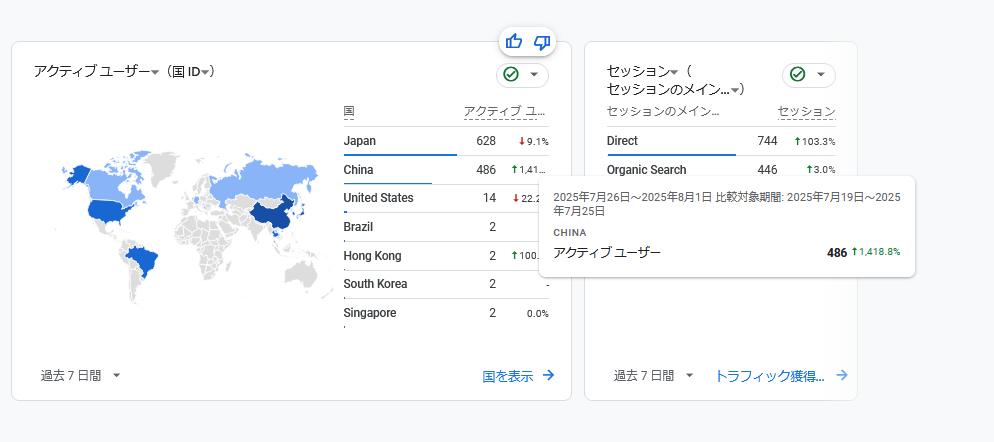Click the セッションのメイン... column header in table
The image size is (994, 442).
662,112
